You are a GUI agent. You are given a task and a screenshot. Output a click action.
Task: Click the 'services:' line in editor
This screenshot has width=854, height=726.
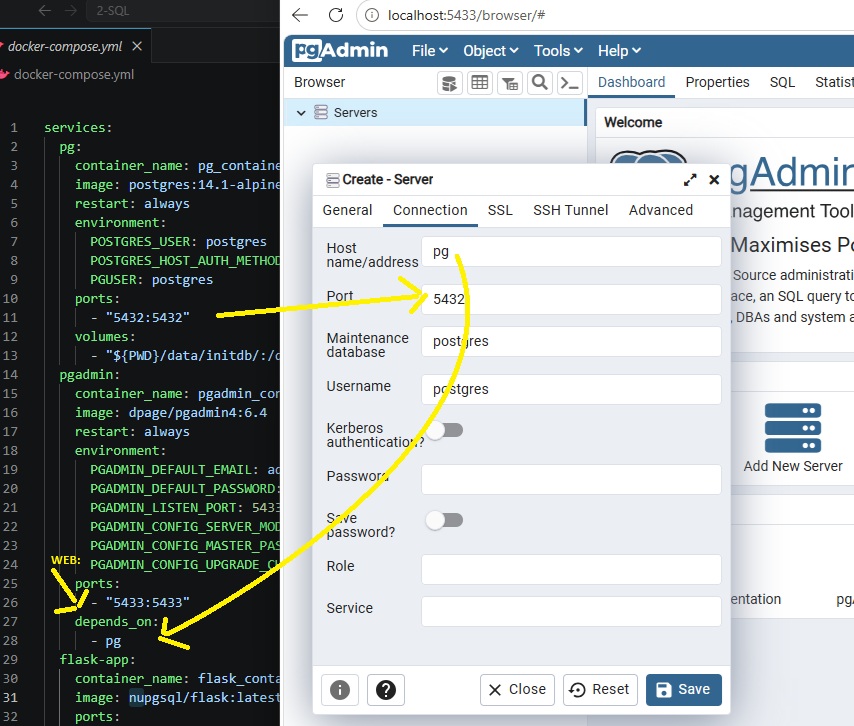point(78,127)
